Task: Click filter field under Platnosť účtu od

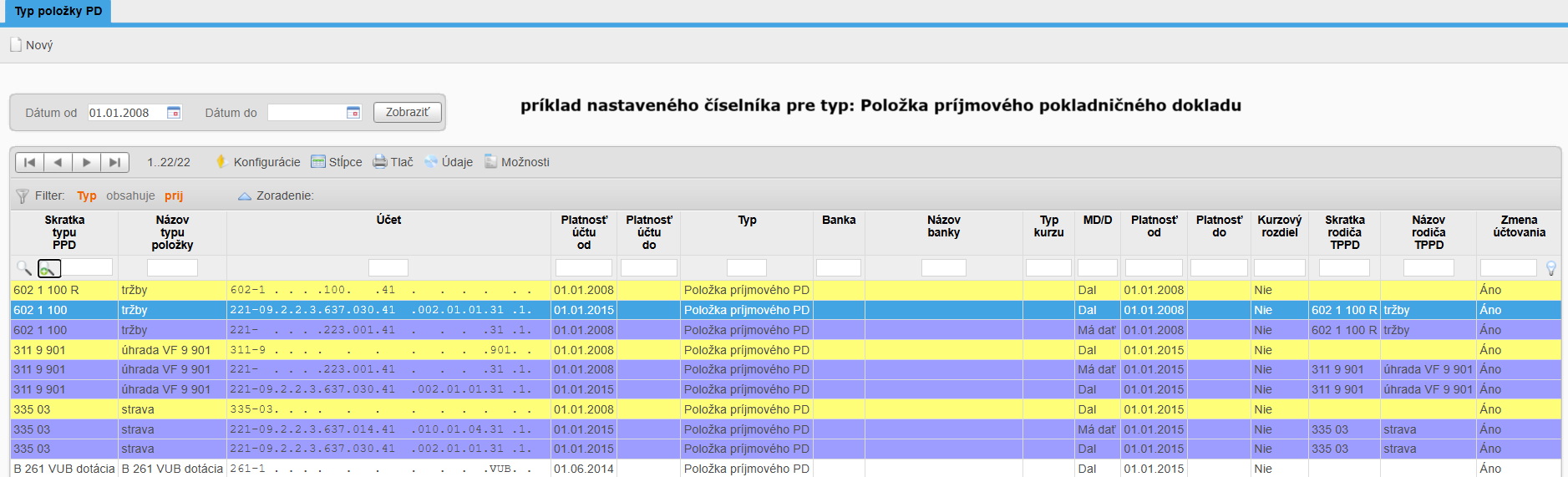Action: point(584,267)
